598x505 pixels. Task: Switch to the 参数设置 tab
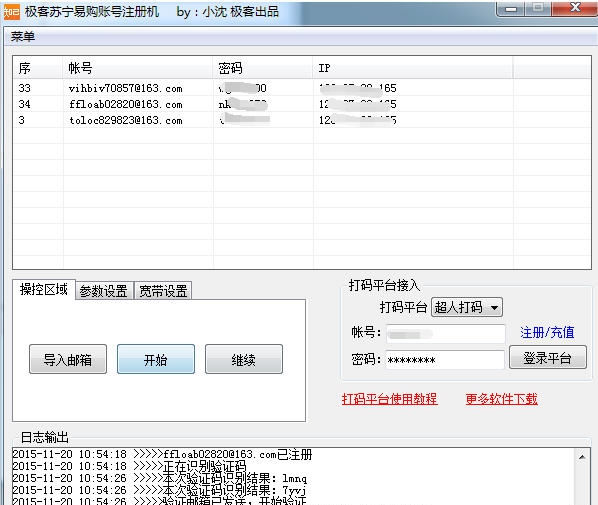[x=103, y=291]
